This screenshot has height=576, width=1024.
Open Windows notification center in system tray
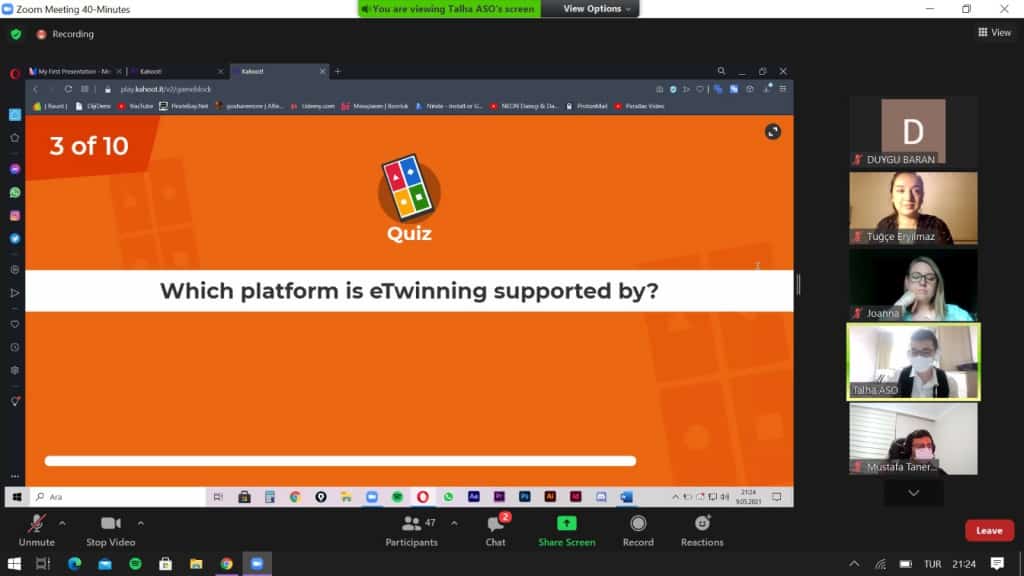(997, 564)
